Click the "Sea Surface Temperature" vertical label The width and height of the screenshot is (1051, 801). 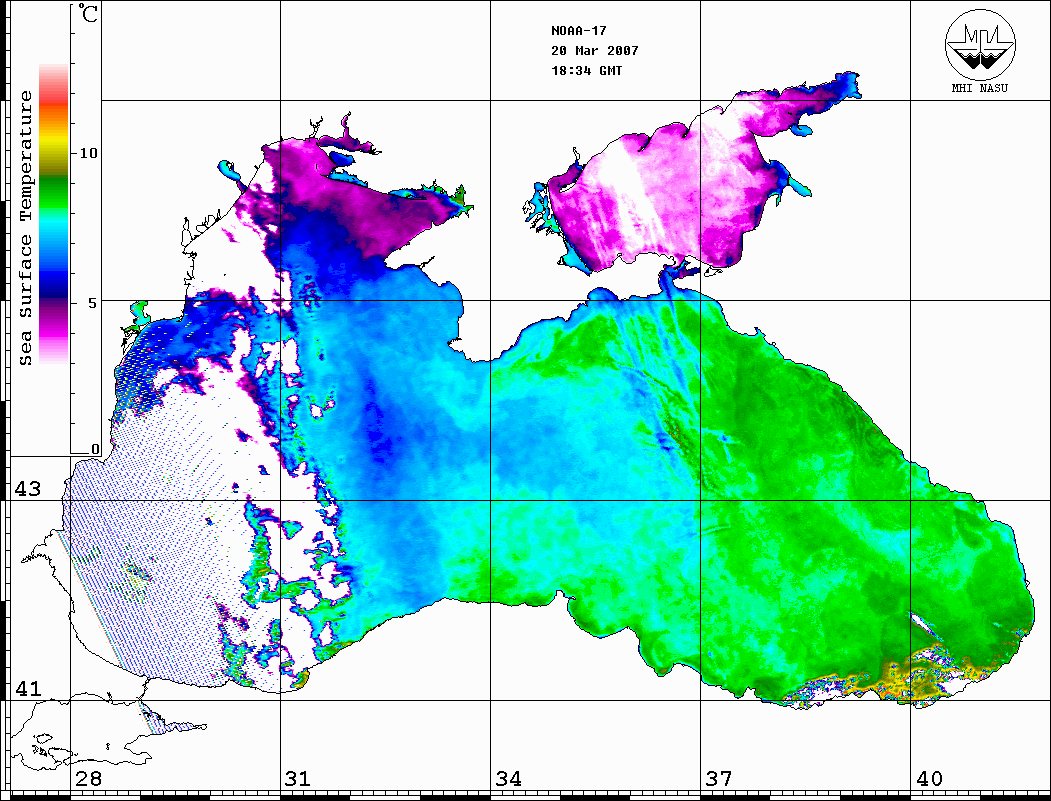coord(25,228)
